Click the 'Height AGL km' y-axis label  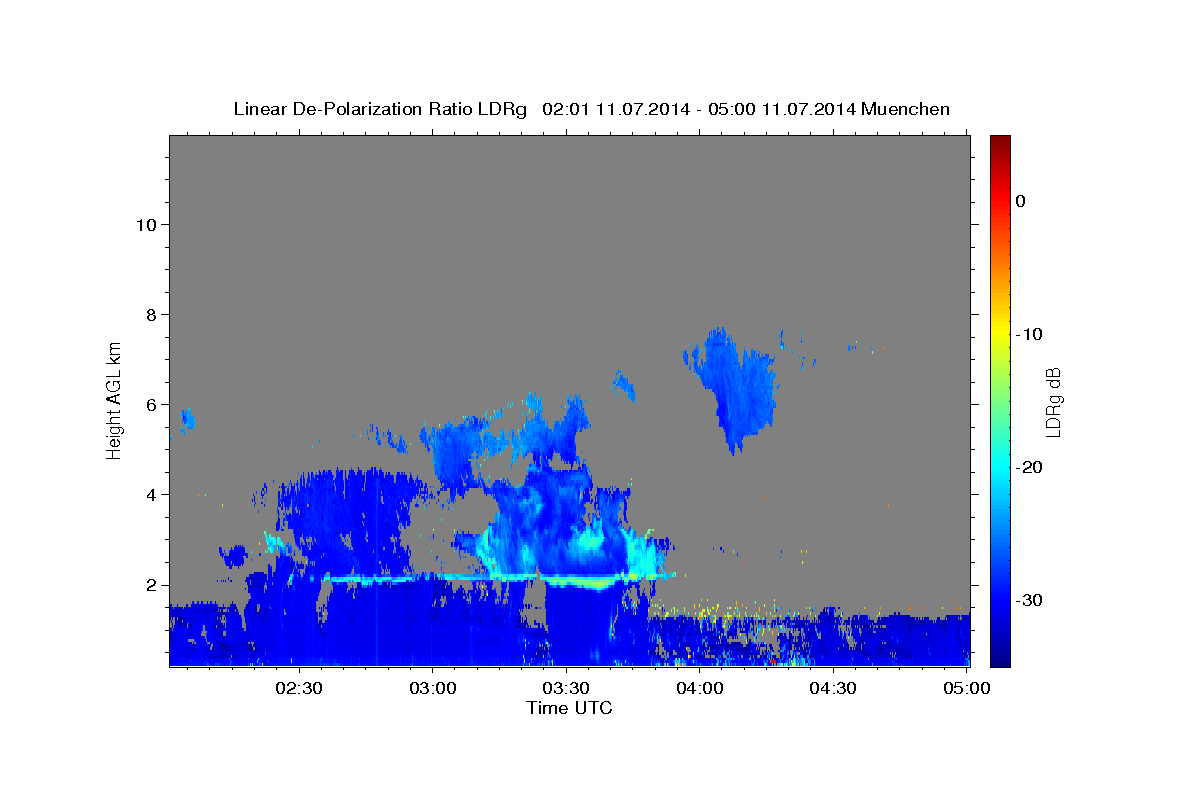tap(115, 399)
